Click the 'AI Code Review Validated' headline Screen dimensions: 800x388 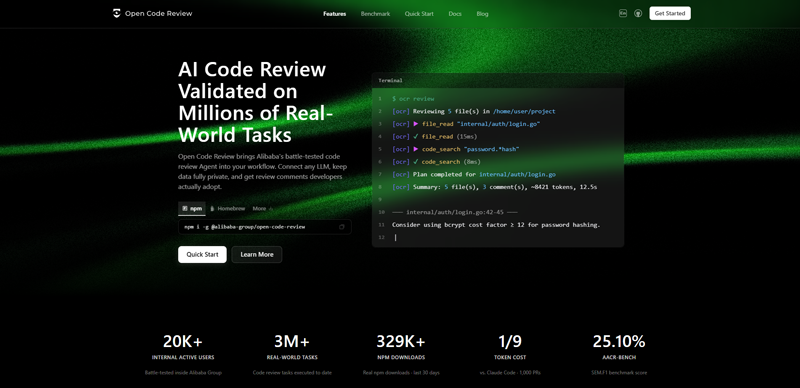coord(255,102)
